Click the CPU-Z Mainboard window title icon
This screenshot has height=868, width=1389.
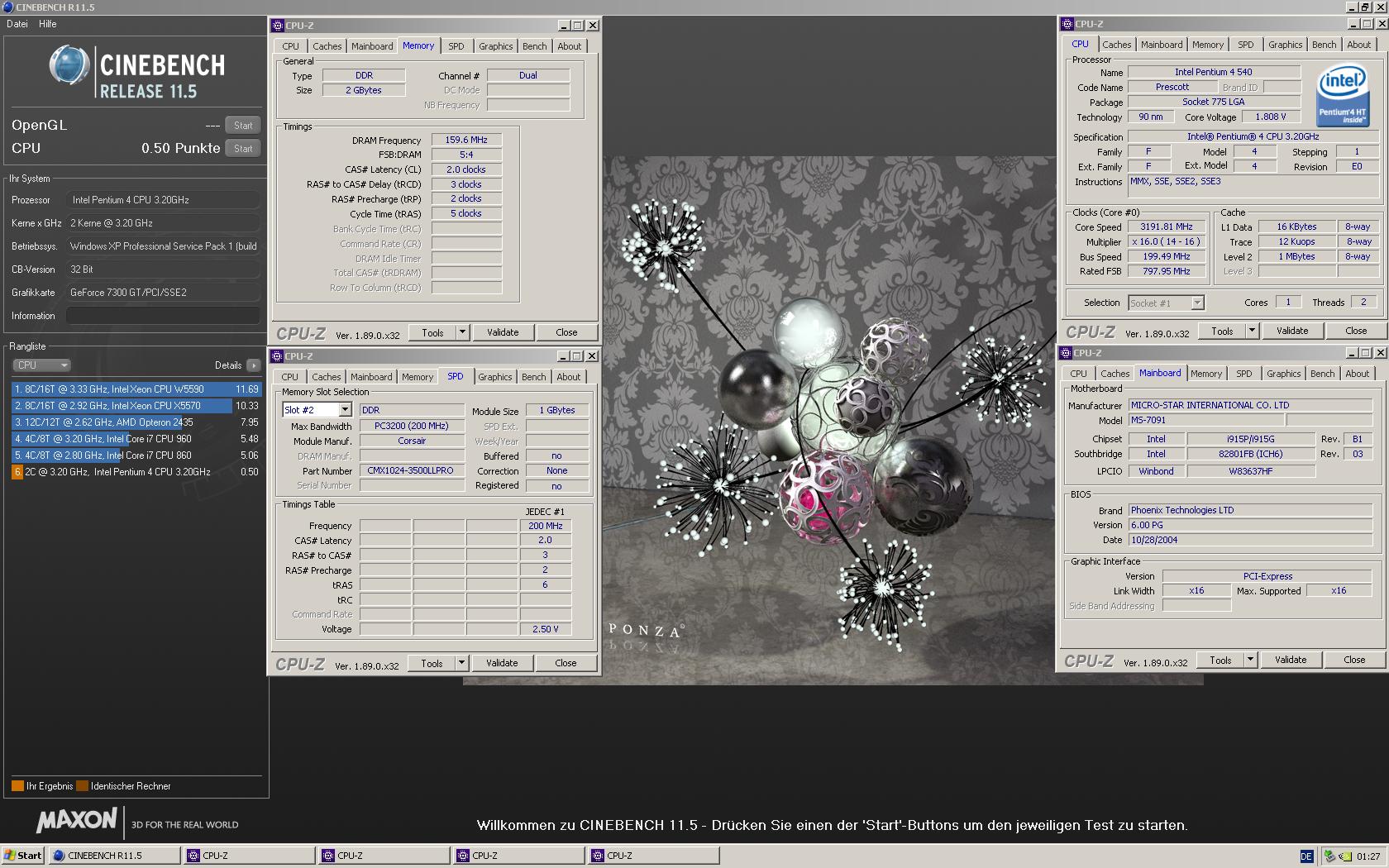pos(1067,353)
